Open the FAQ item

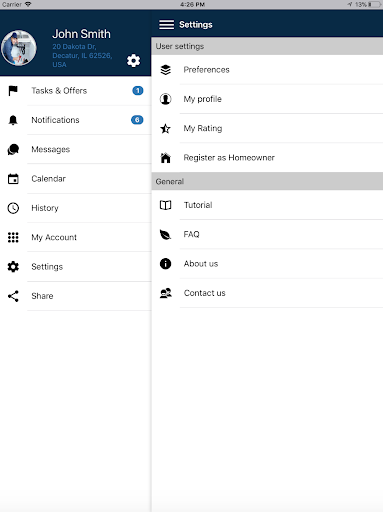click(x=267, y=234)
